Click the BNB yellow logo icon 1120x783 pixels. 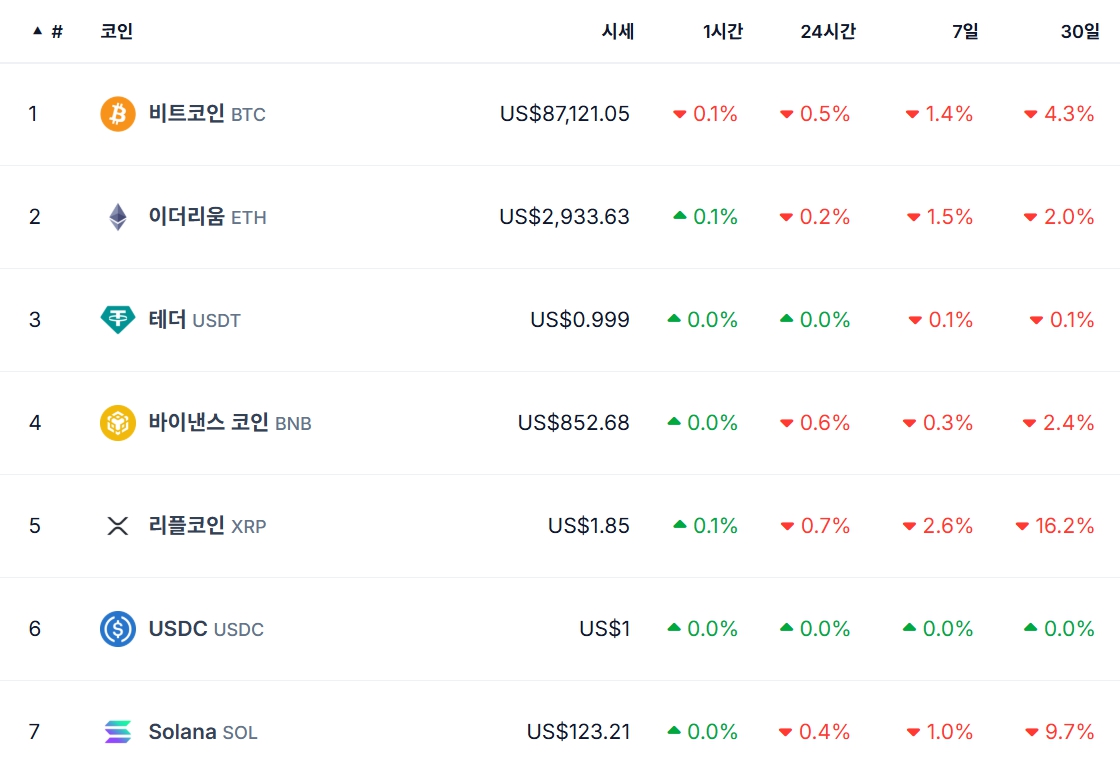pyautogui.click(x=118, y=423)
